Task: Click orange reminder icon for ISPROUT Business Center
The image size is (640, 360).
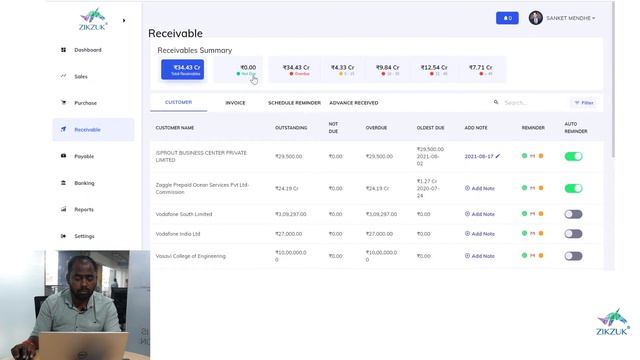Action: 541,156
